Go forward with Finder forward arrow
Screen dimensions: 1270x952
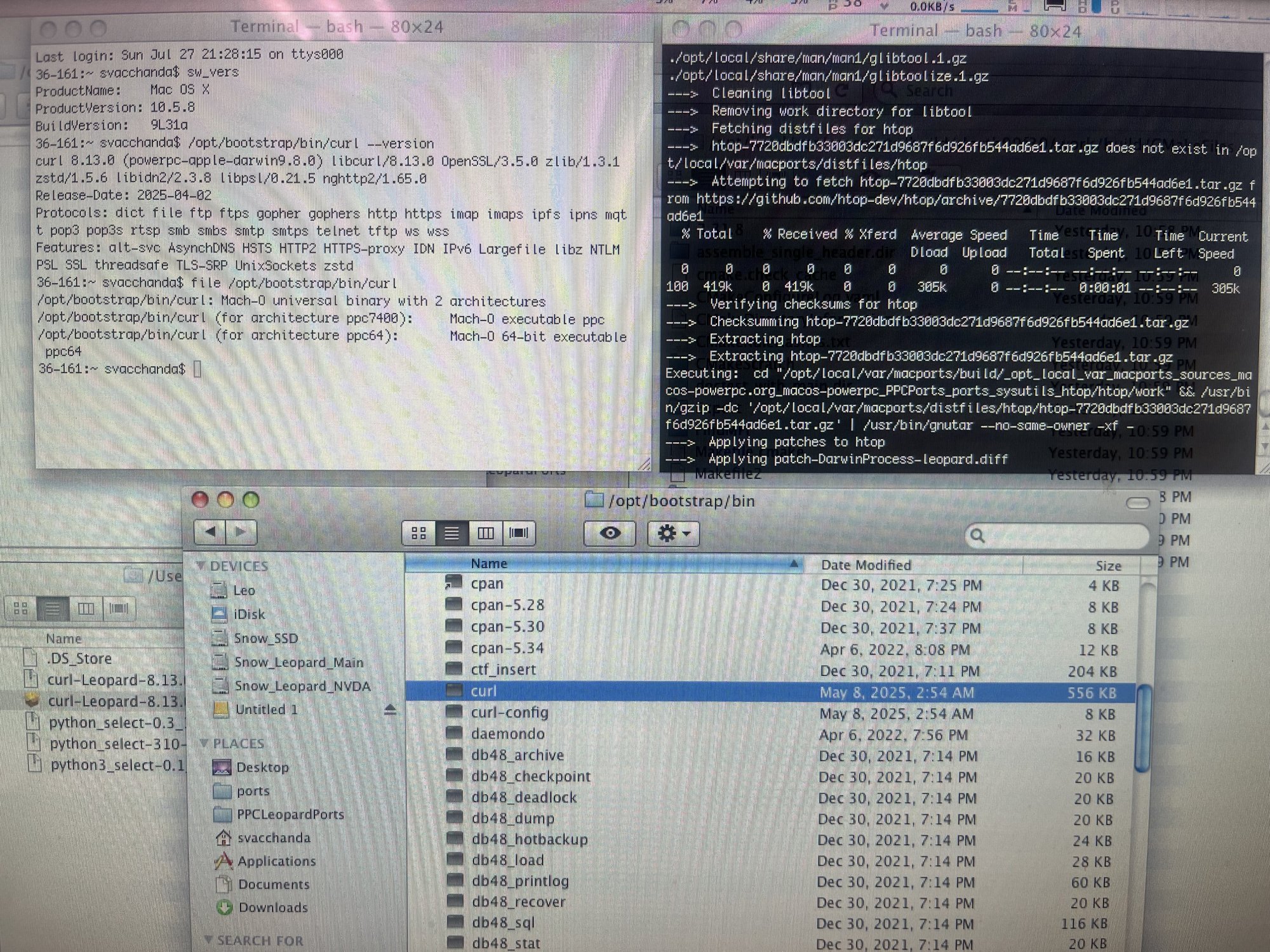(x=241, y=532)
